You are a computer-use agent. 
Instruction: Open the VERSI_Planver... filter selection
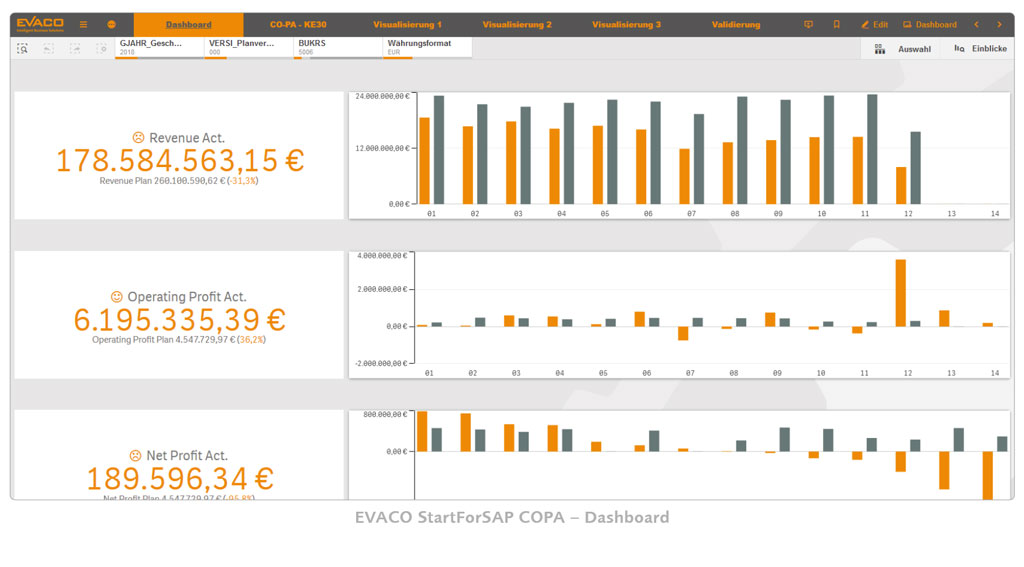pyautogui.click(x=249, y=48)
